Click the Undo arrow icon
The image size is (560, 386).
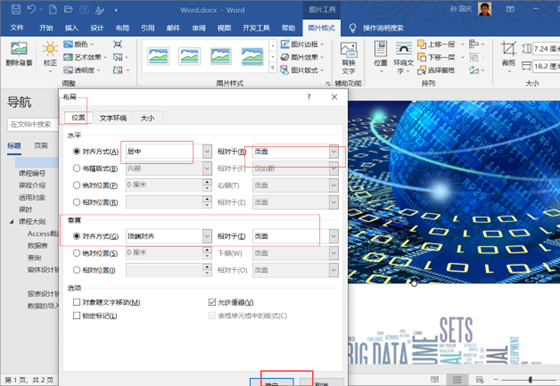tap(31, 10)
